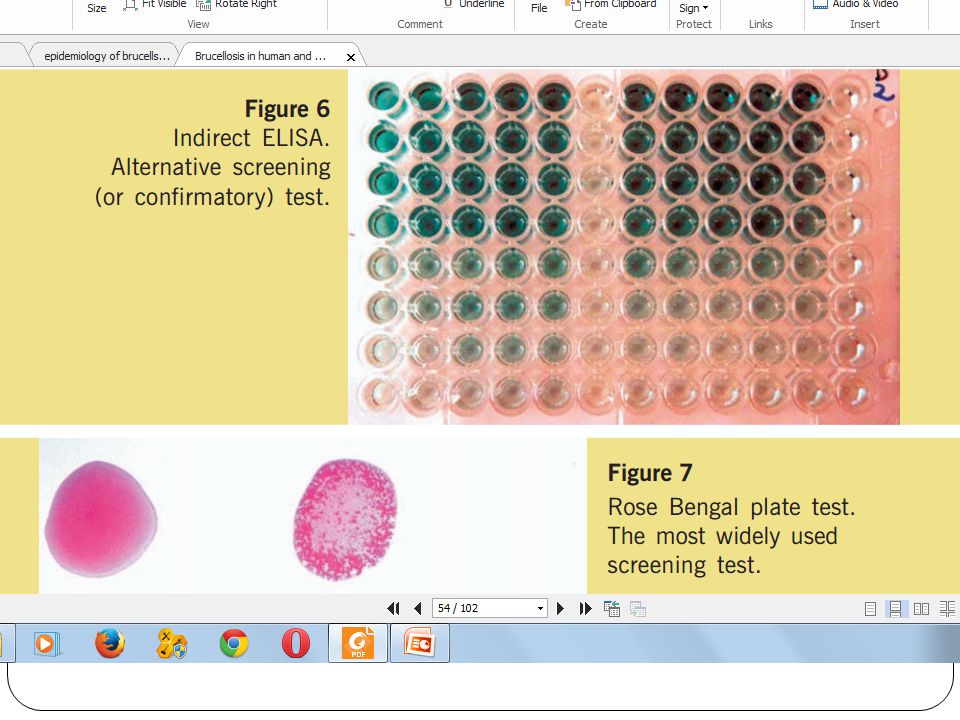
Task: Click the Fit Visible ribbon button
Action: click(155, 5)
